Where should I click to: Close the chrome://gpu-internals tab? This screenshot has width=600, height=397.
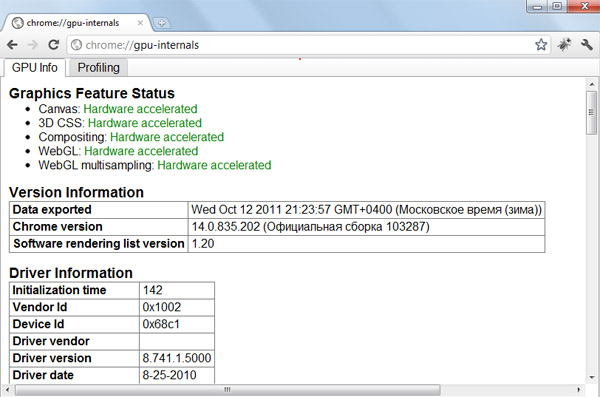[140, 23]
